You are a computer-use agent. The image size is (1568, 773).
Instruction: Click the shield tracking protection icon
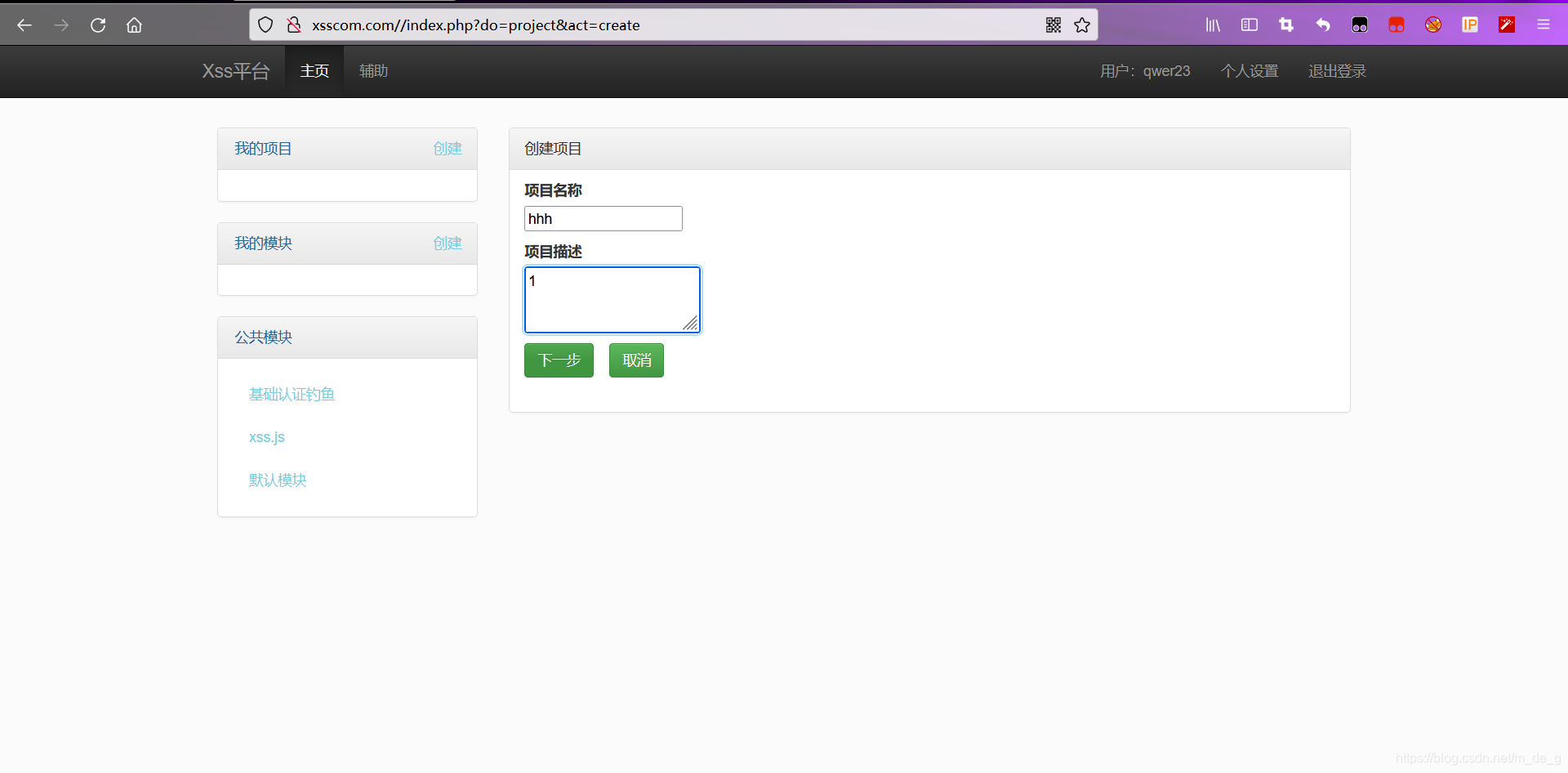pyautogui.click(x=265, y=25)
